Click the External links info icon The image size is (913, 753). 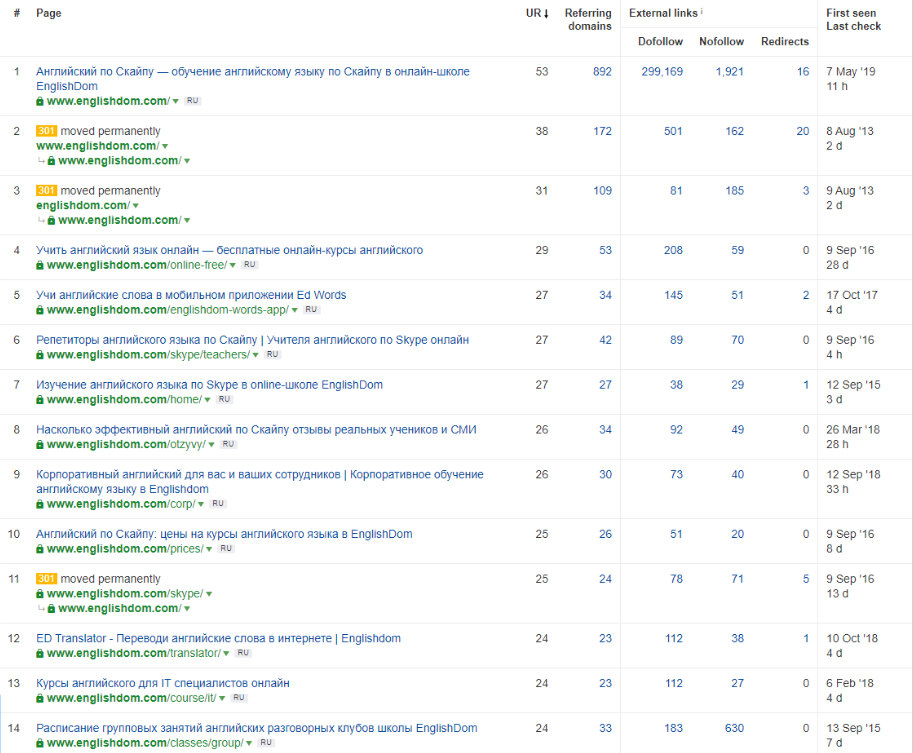[702, 12]
